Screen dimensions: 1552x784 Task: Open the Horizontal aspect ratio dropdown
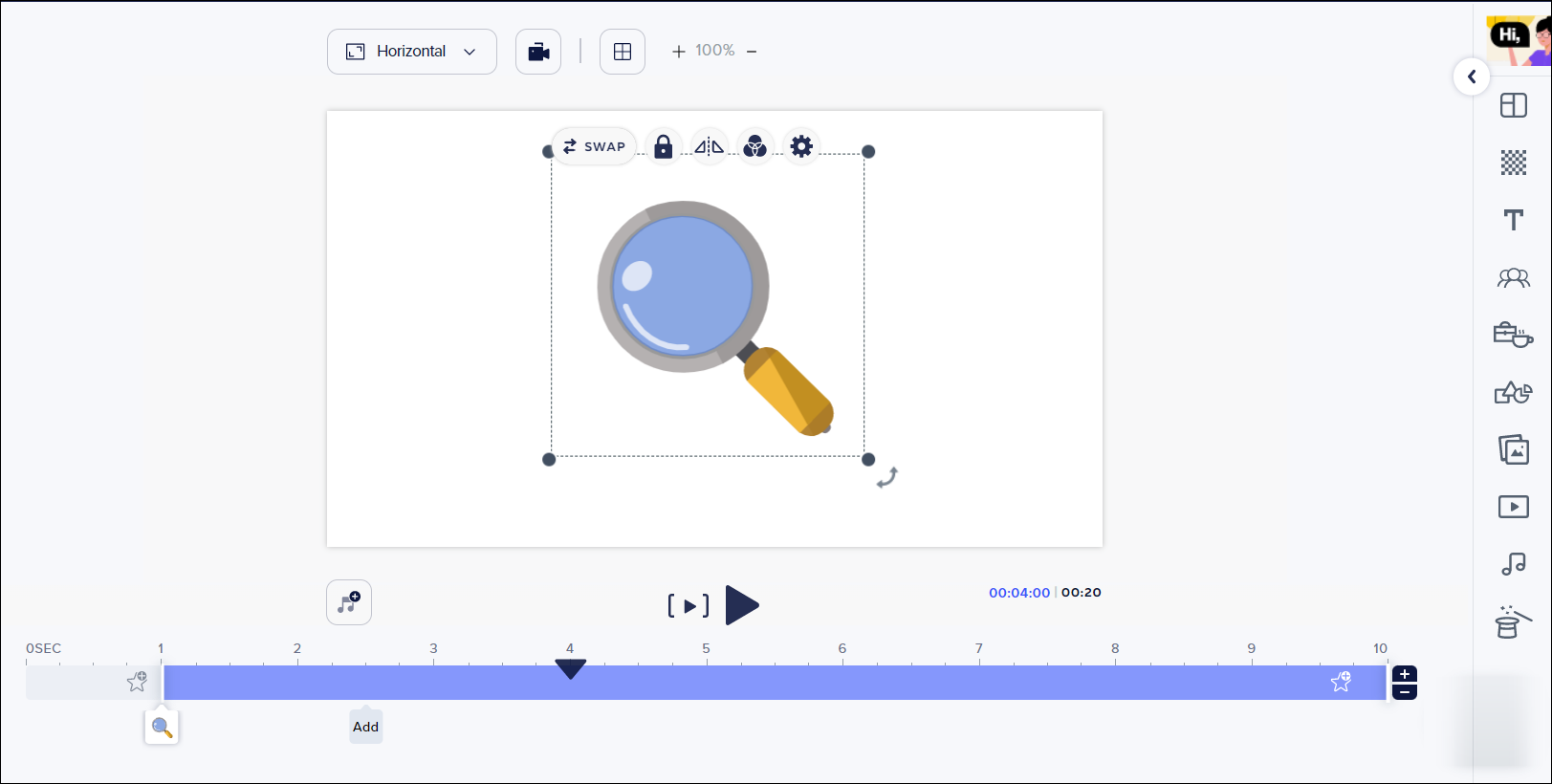coord(411,52)
